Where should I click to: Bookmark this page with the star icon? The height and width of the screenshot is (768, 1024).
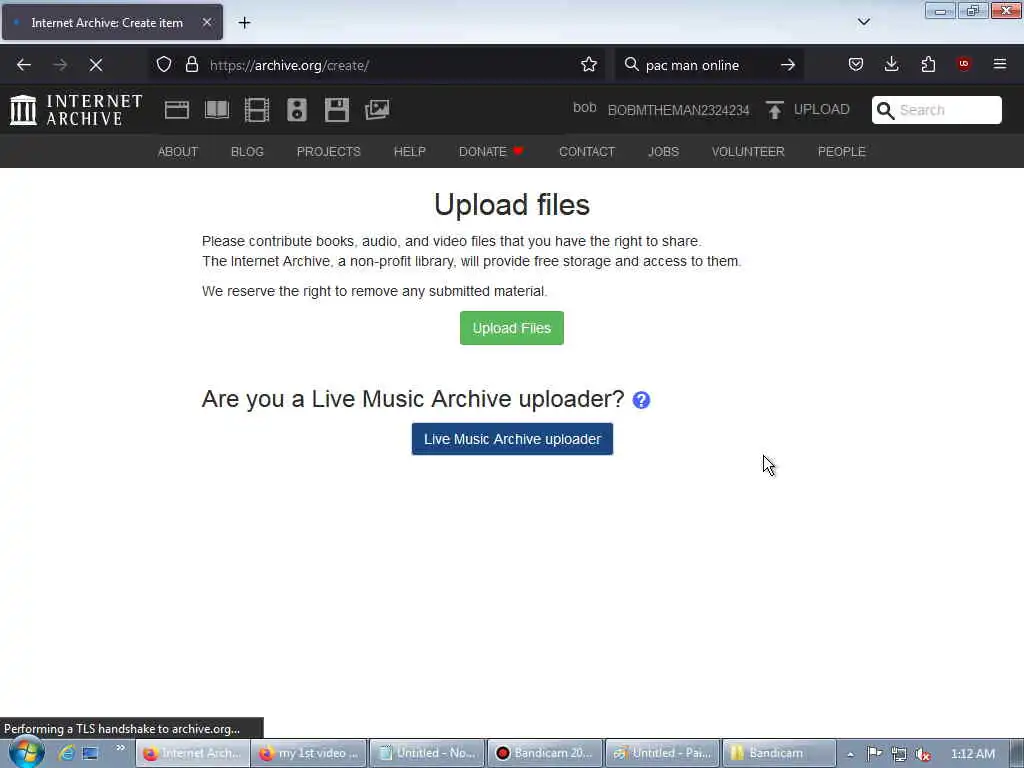pos(589,65)
